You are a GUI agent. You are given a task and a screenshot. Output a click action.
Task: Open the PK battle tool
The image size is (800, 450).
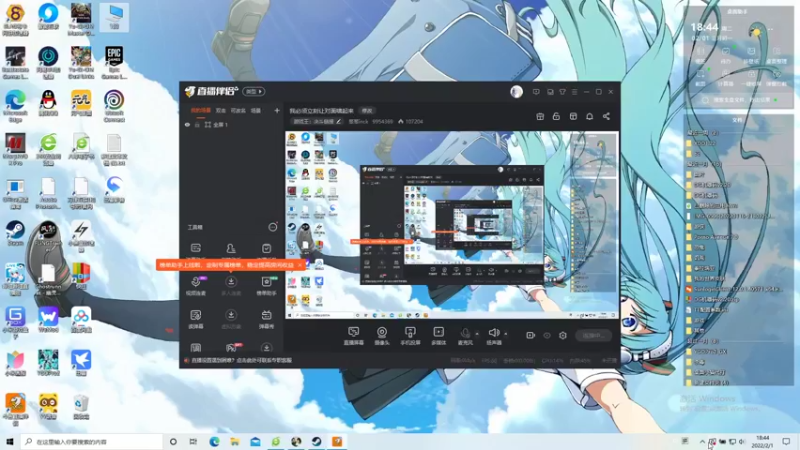[x=232, y=348]
